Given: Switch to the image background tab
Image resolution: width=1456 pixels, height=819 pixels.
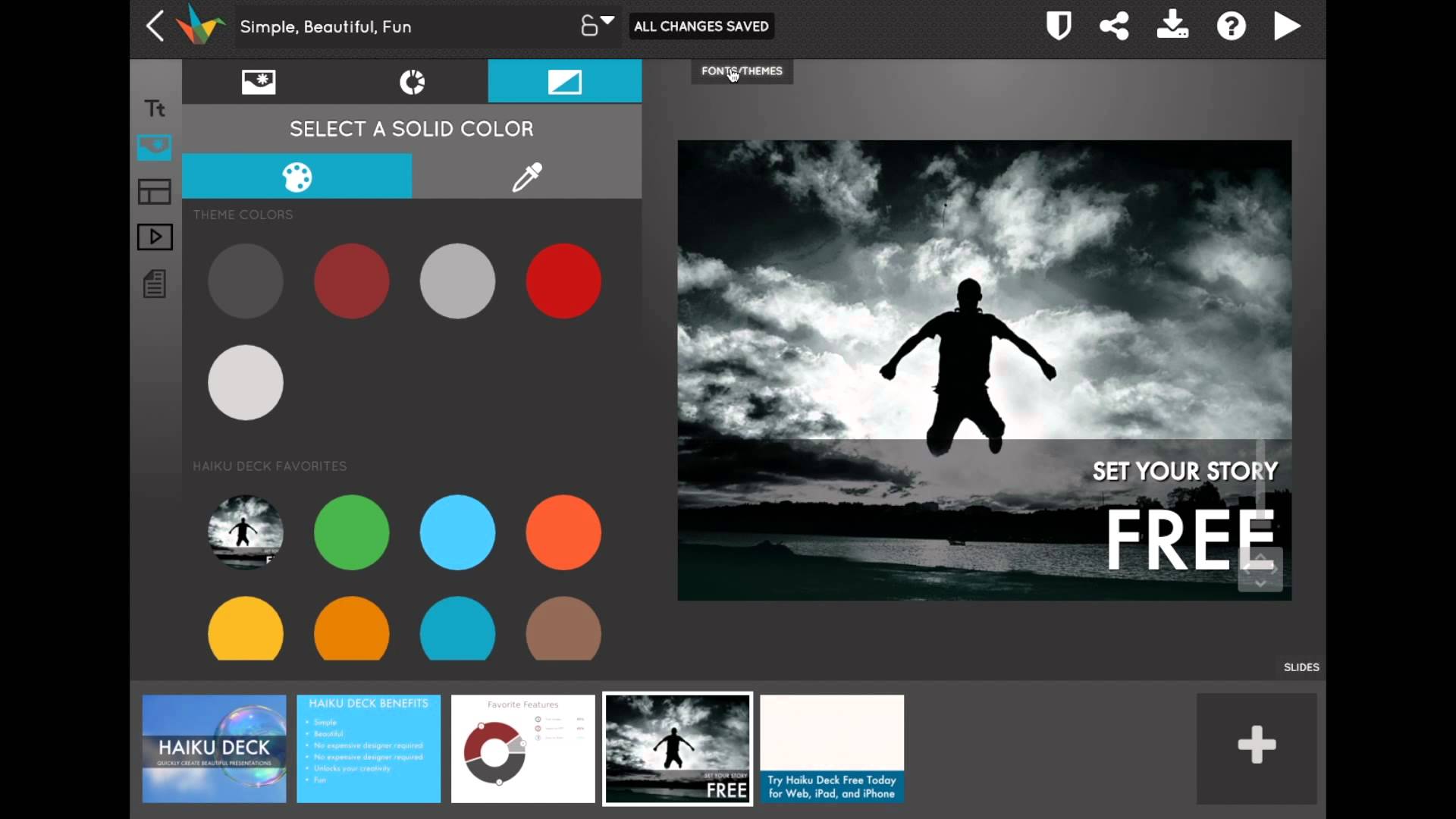Looking at the screenshot, I should pyautogui.click(x=259, y=82).
